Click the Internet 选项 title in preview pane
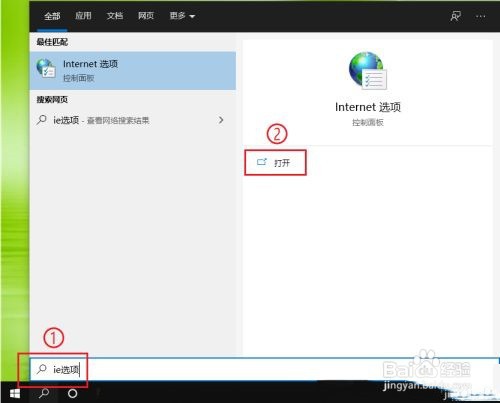The image size is (500, 403). 368,107
